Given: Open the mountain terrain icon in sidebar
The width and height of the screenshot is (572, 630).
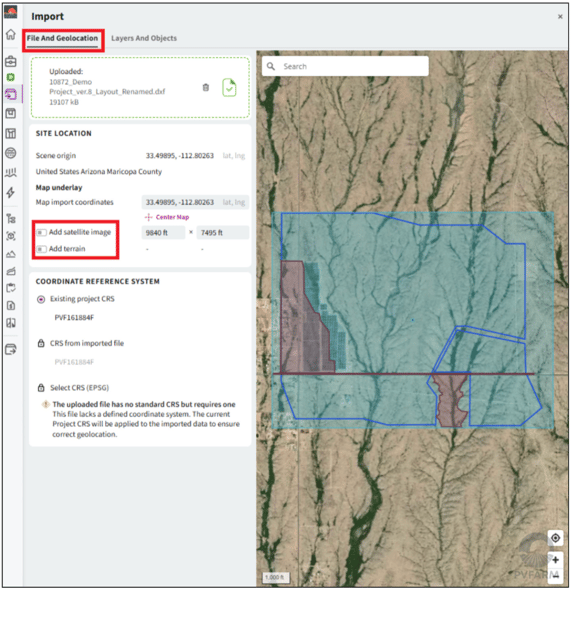Looking at the screenshot, I should tap(11, 254).
